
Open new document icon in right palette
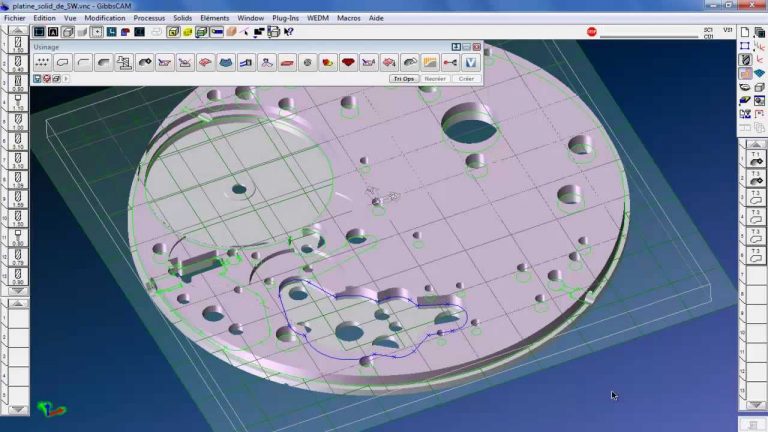coord(745,32)
